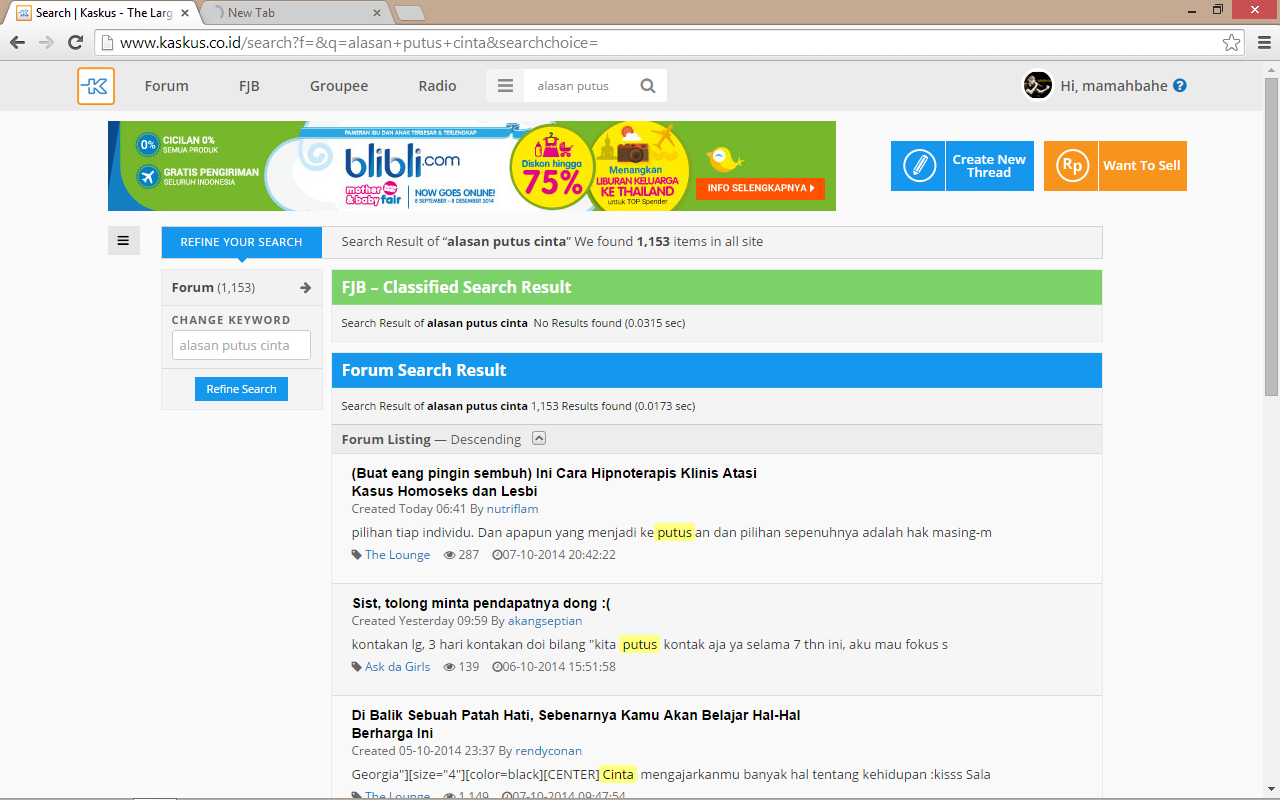
Task: Open the FJB menu item
Action: click(x=249, y=86)
